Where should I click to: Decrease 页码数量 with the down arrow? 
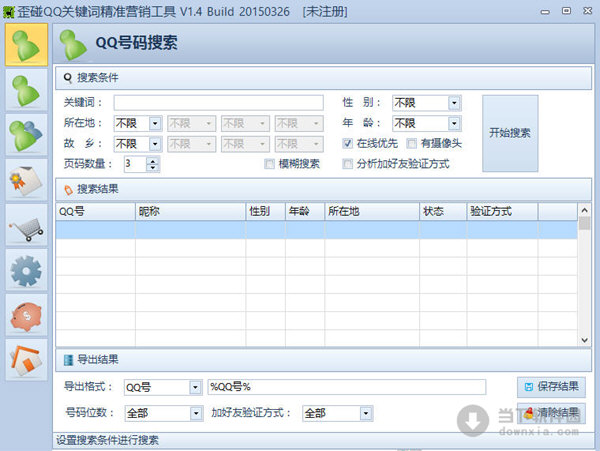pos(153,168)
